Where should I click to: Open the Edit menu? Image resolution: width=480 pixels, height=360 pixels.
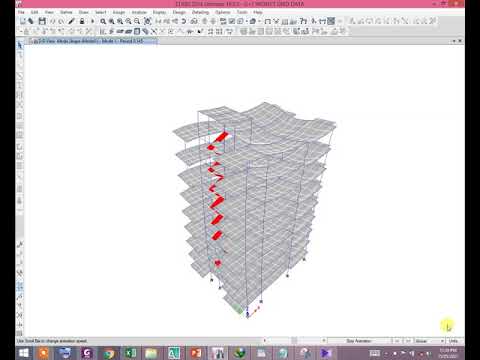point(34,12)
